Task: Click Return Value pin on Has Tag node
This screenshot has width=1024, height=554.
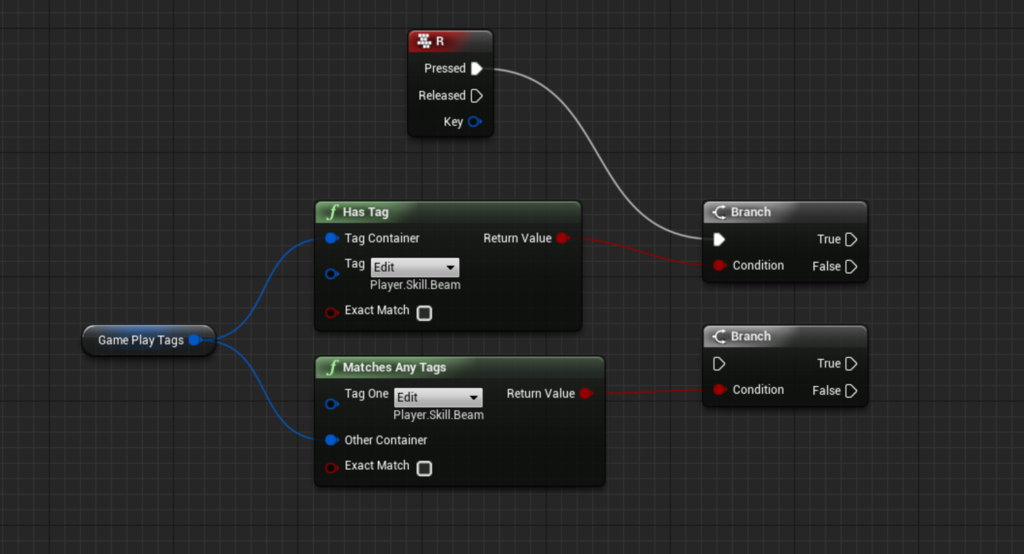Action: pos(563,238)
